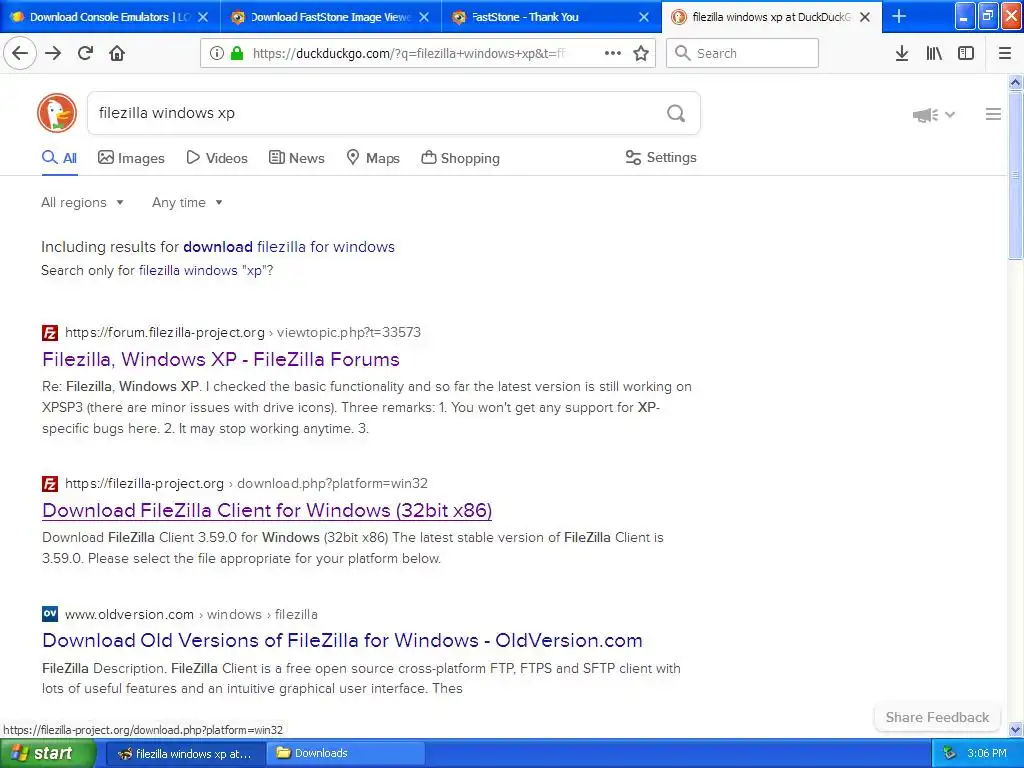Open DuckDuckGo search Settings
1024x768 pixels.
click(x=661, y=157)
